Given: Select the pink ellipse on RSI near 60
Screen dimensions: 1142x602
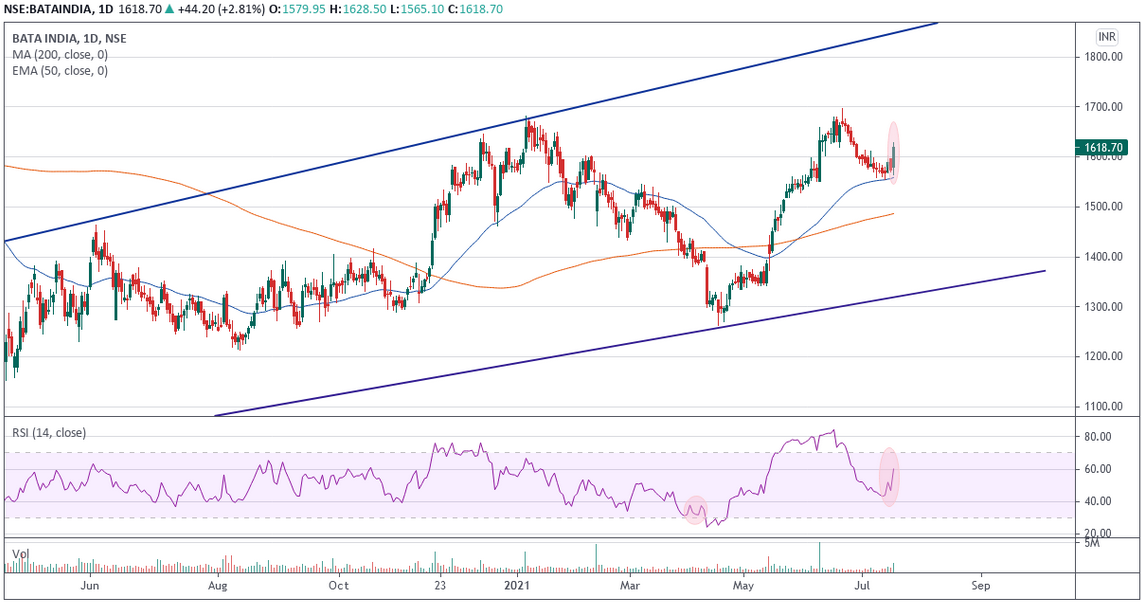Looking at the screenshot, I should (888, 478).
